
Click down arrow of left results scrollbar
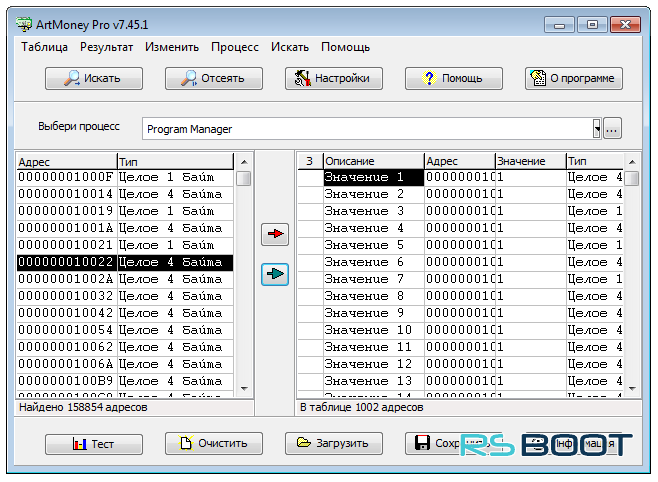click(x=244, y=389)
